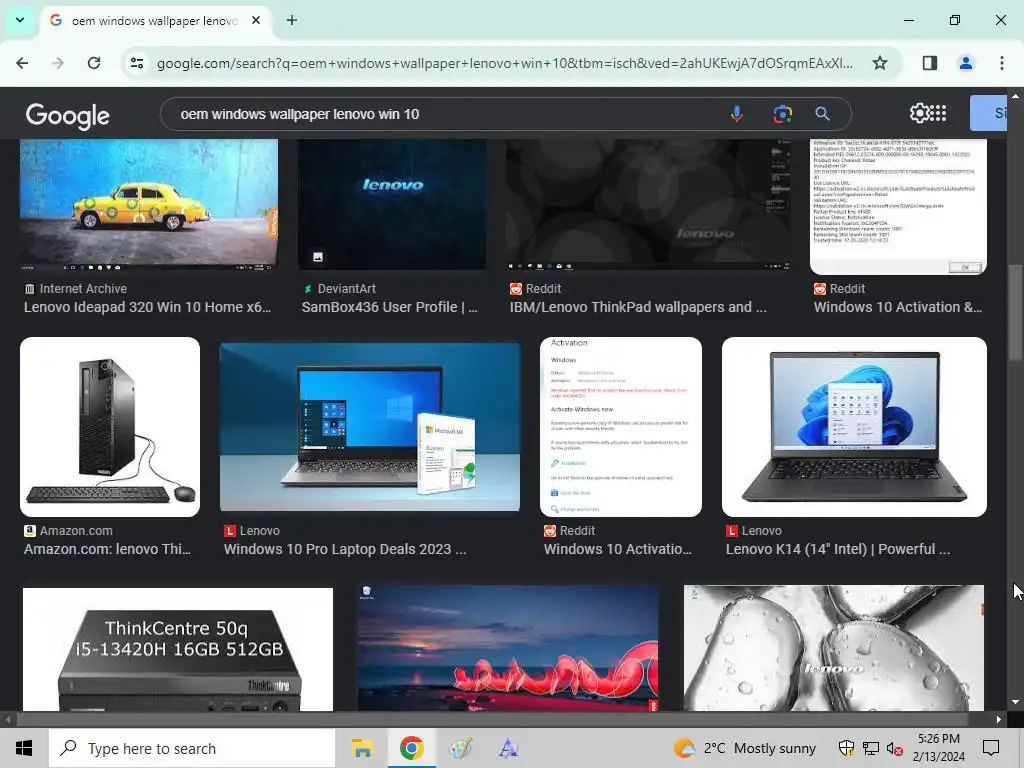The height and width of the screenshot is (768, 1024).
Task: Open the laptop with Microsoft box thumbnail
Action: [x=370, y=427]
